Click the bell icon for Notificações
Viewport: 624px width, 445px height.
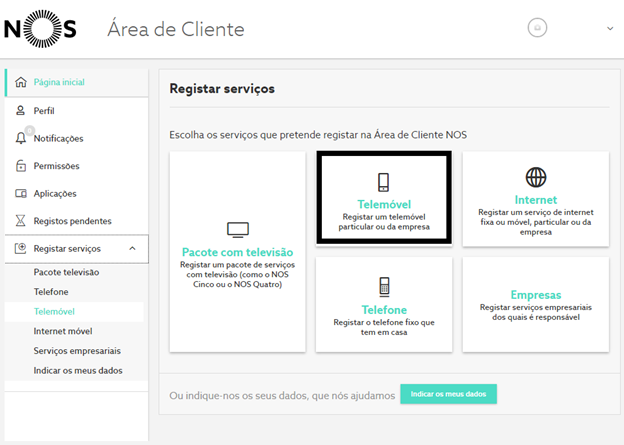point(21,139)
